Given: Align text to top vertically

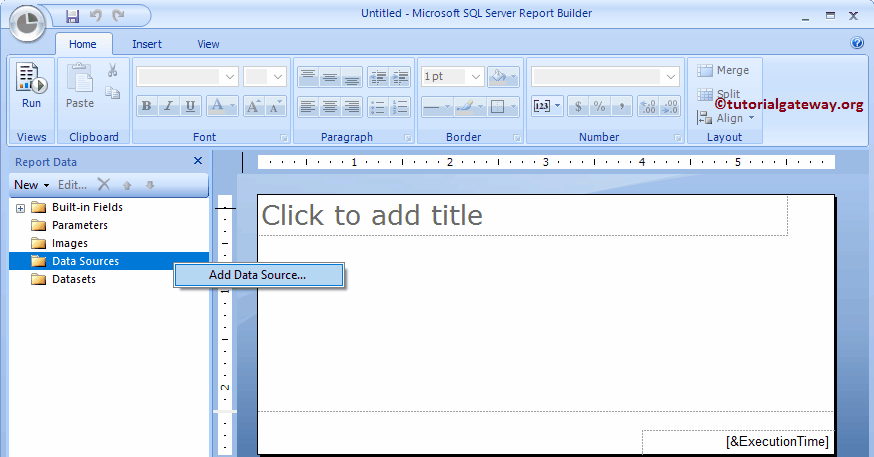Looking at the screenshot, I should 308,77.
